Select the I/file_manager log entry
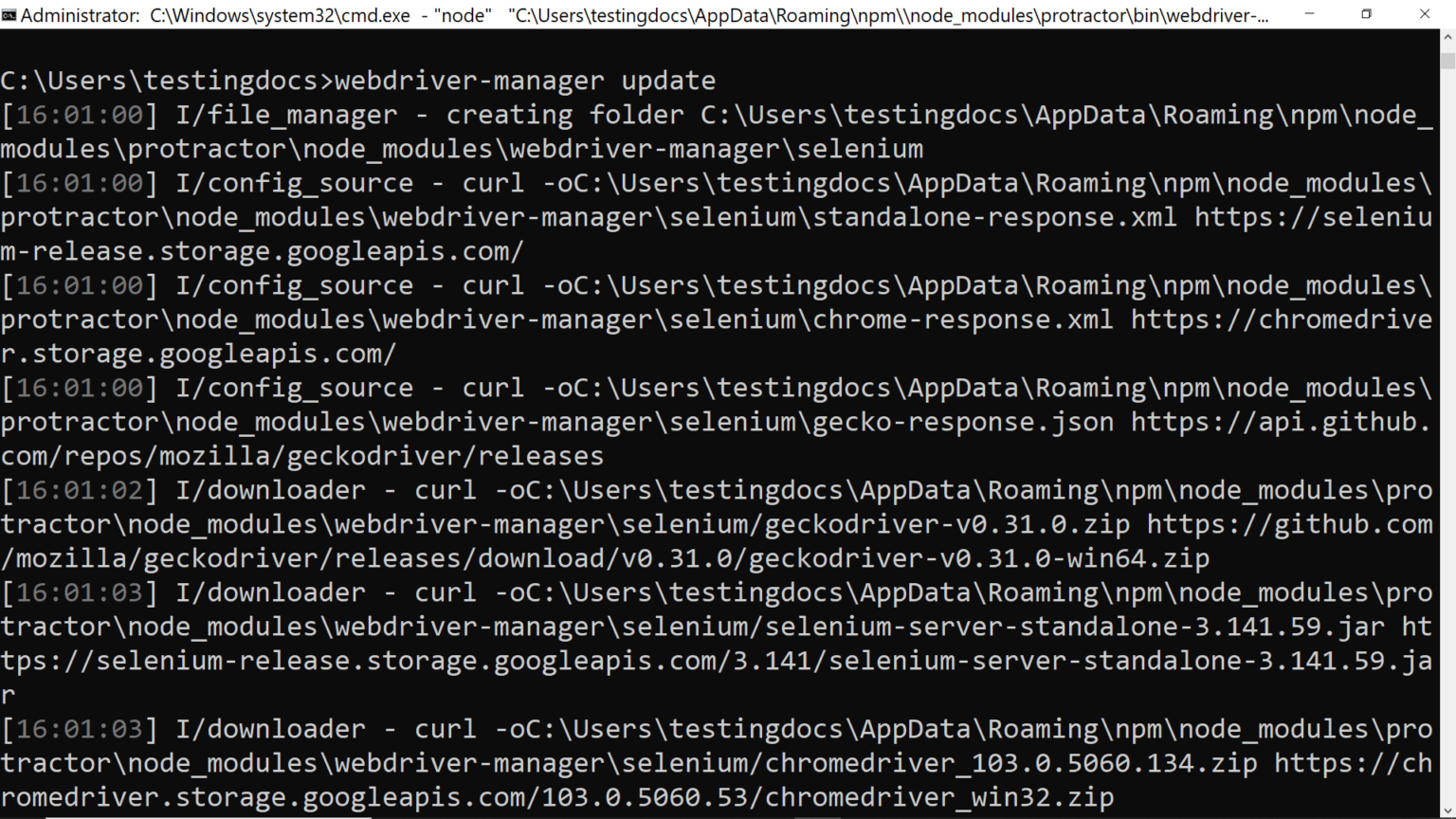 pyautogui.click(x=284, y=114)
